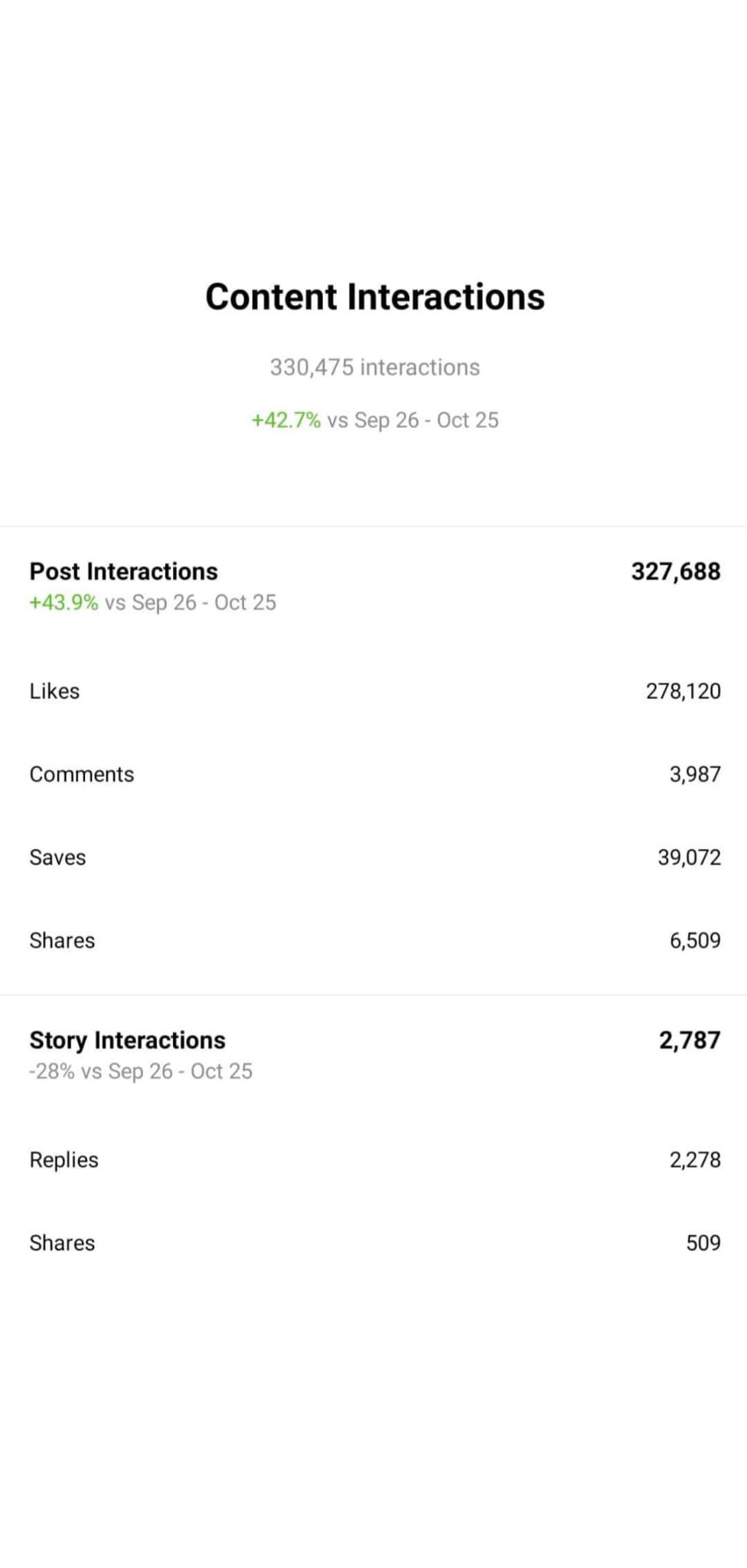
Task: Select the post Shares row label
Action: pyautogui.click(x=62, y=940)
